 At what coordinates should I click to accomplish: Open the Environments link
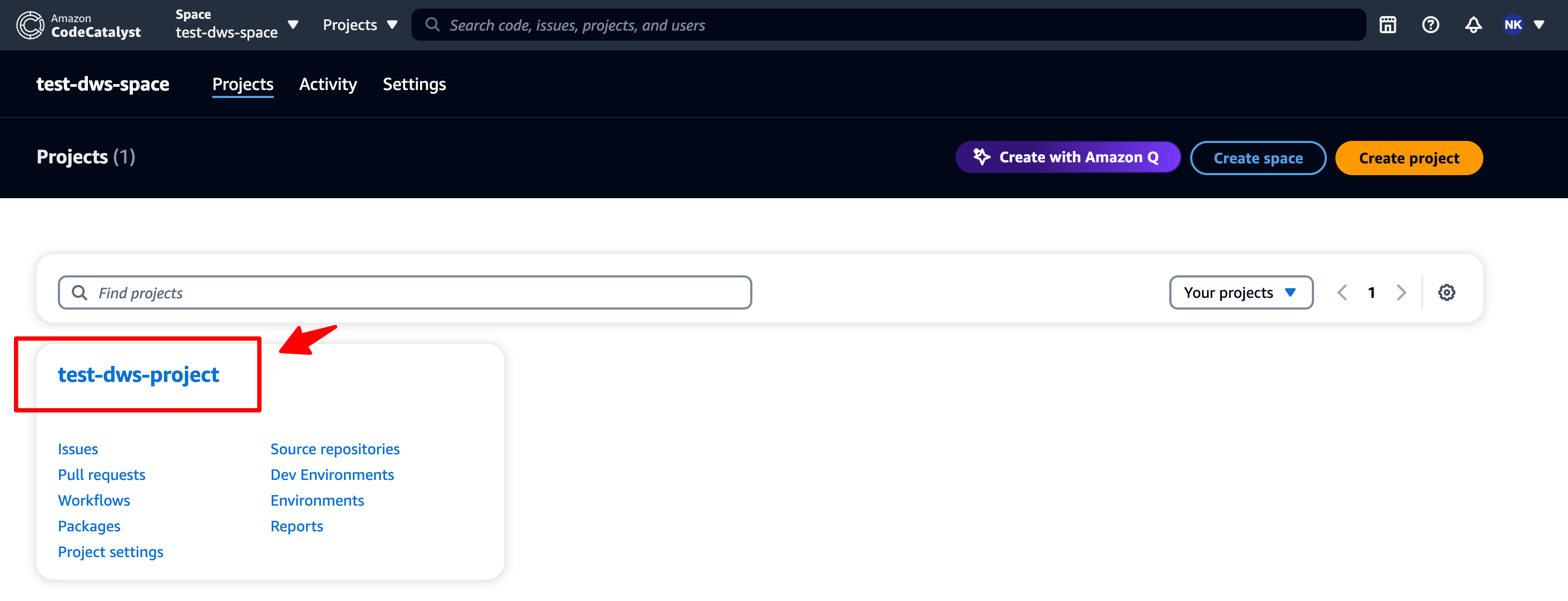pos(317,501)
